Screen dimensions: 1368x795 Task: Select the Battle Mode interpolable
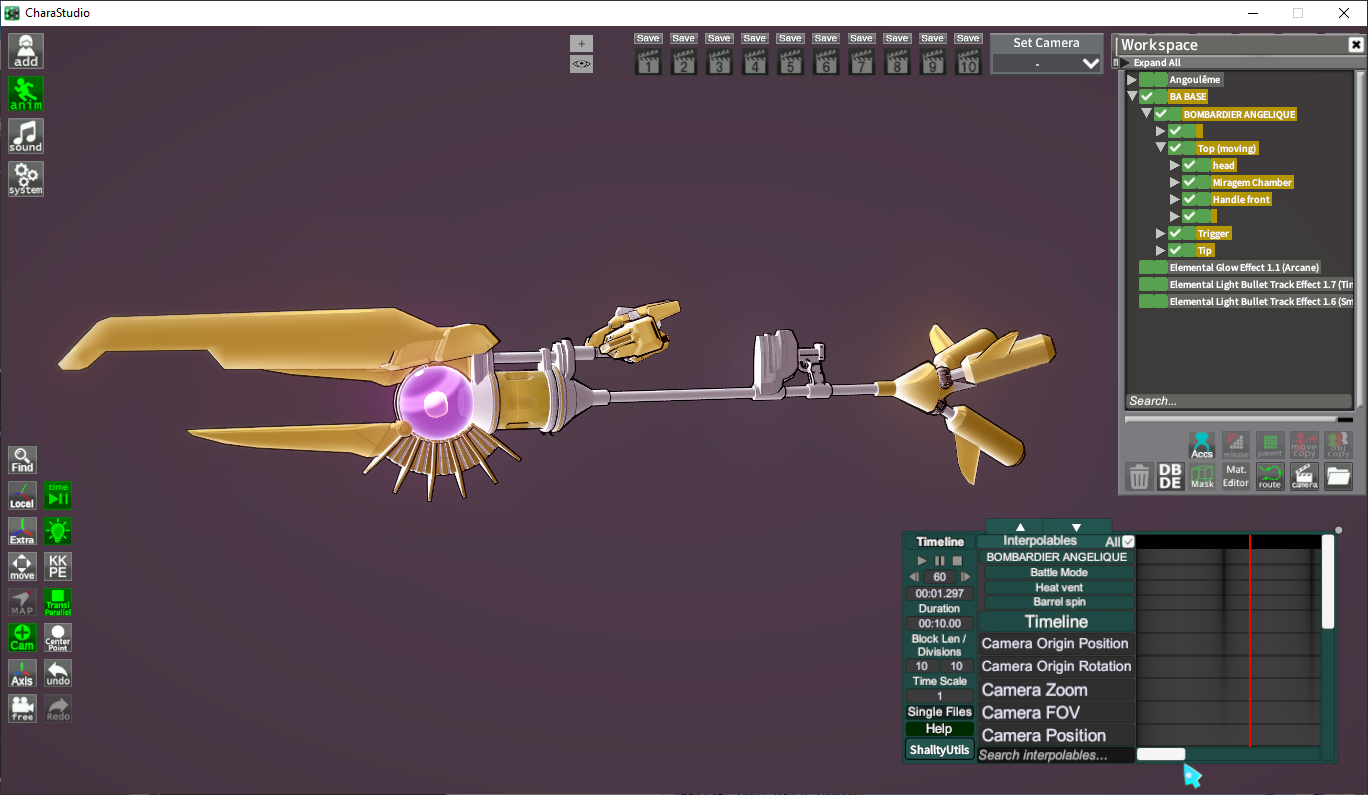[1059, 573]
